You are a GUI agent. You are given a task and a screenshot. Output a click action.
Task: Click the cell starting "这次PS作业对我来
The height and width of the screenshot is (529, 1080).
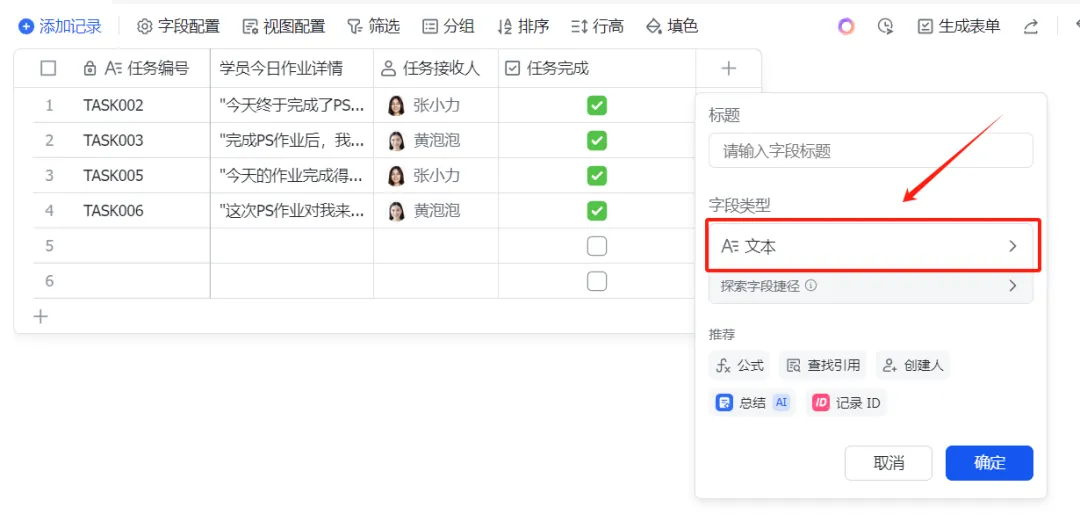(292, 211)
